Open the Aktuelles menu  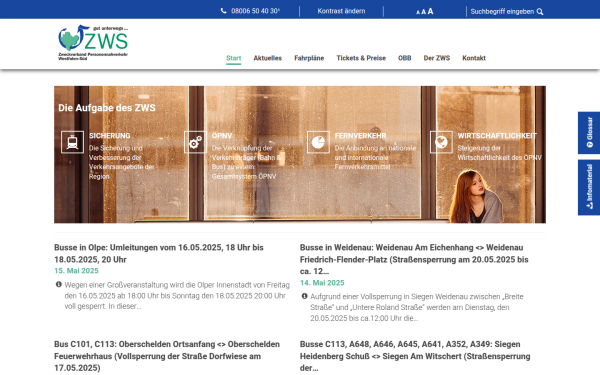tap(267, 58)
